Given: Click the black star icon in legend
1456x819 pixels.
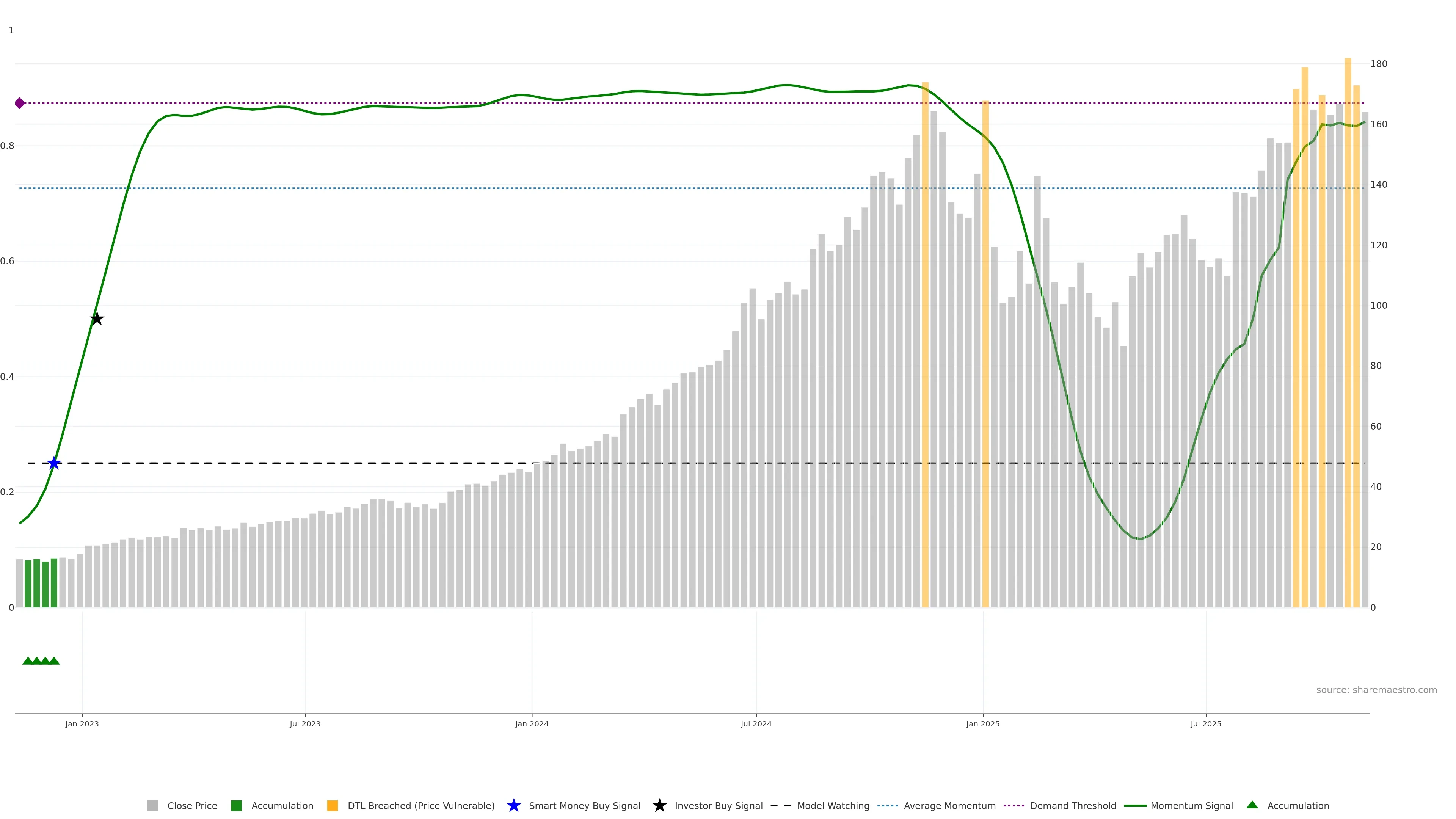Looking at the screenshot, I should click(x=659, y=805).
